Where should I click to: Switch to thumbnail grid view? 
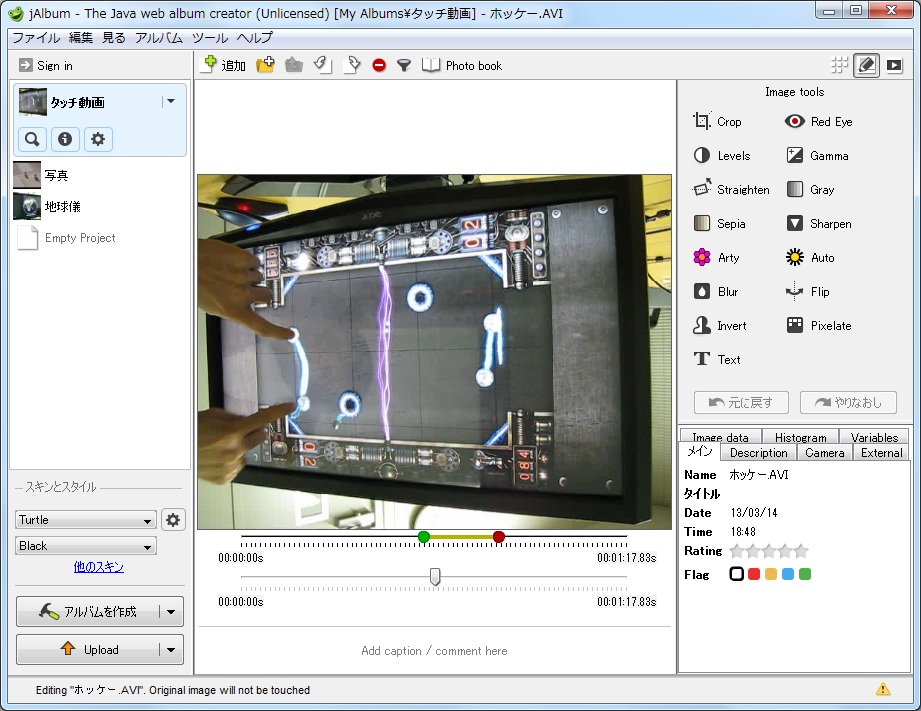click(840, 65)
